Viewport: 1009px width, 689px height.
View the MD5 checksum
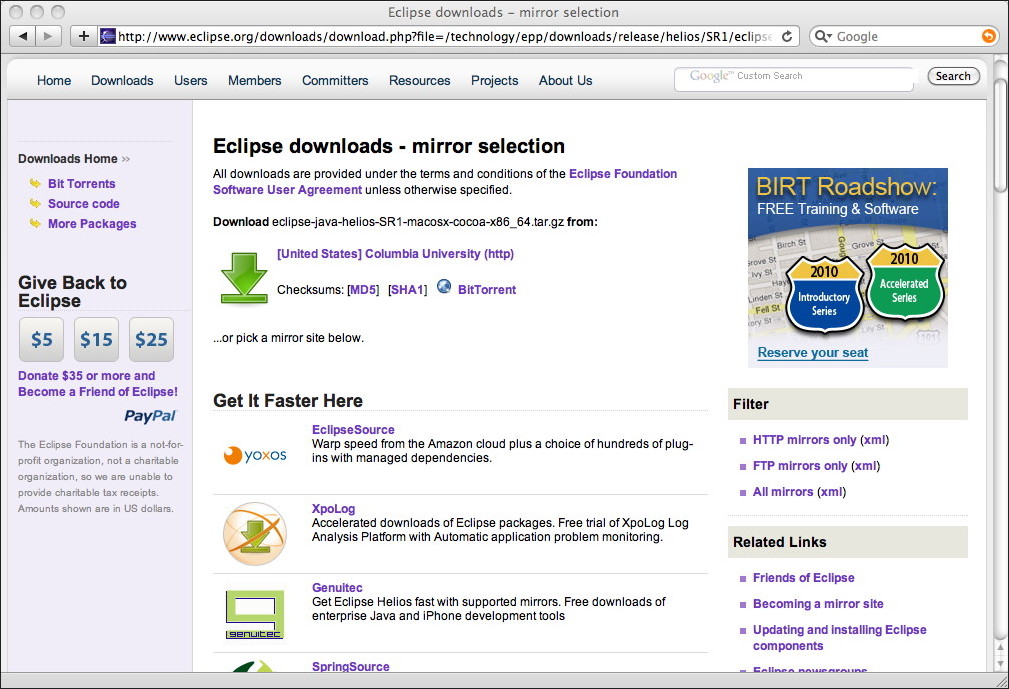coord(363,289)
